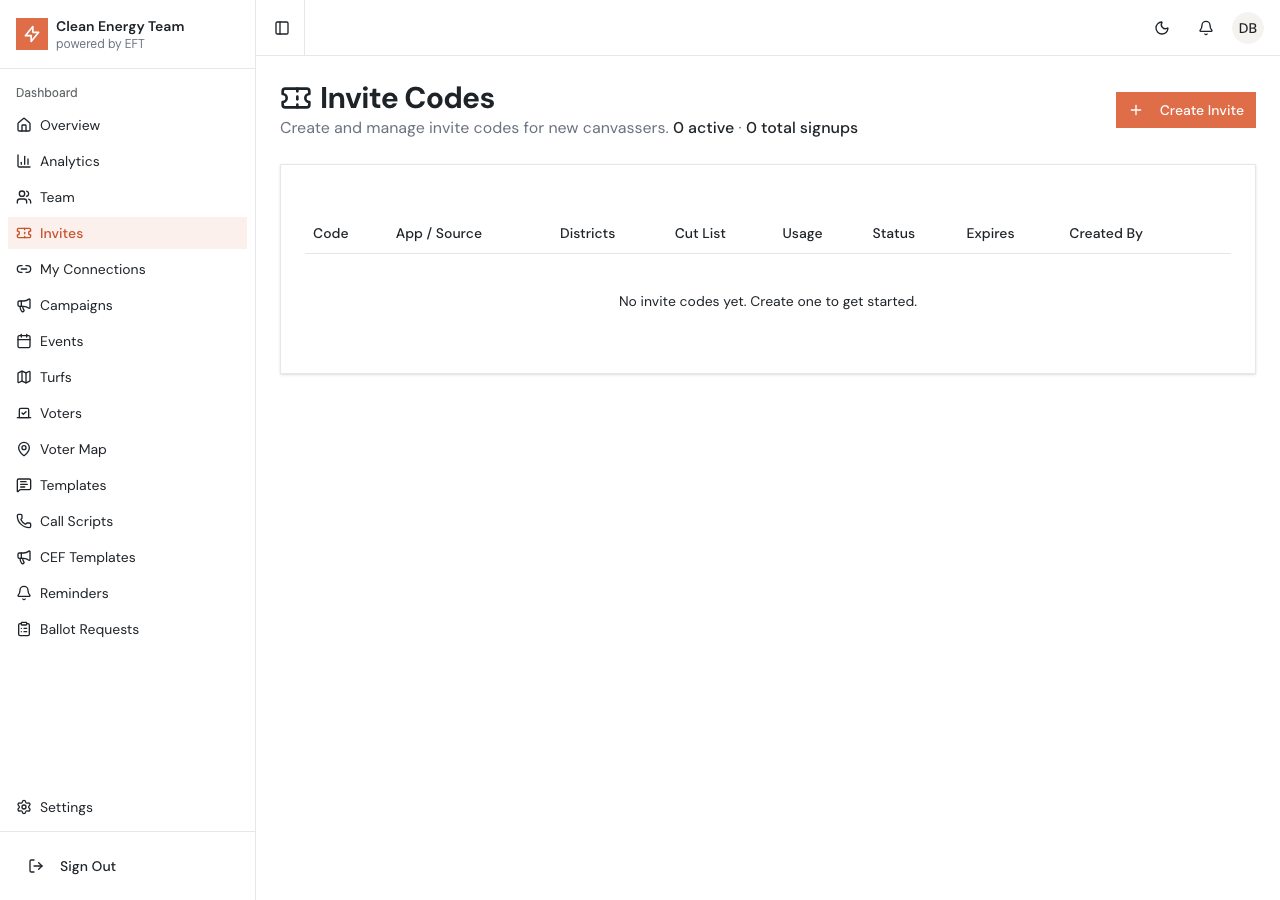Click the Clean Energy Team logo
The height and width of the screenshot is (900, 1280).
click(x=31, y=34)
